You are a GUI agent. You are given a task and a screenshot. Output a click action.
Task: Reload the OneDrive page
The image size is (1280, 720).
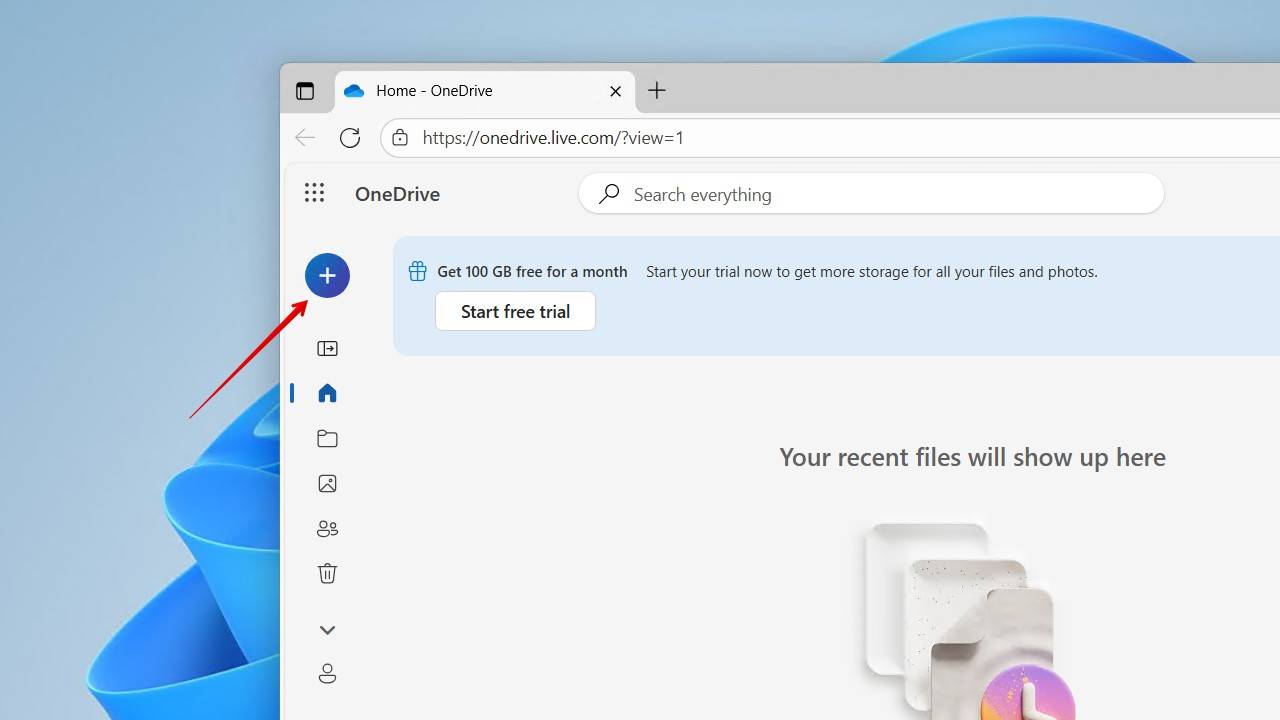pos(350,137)
